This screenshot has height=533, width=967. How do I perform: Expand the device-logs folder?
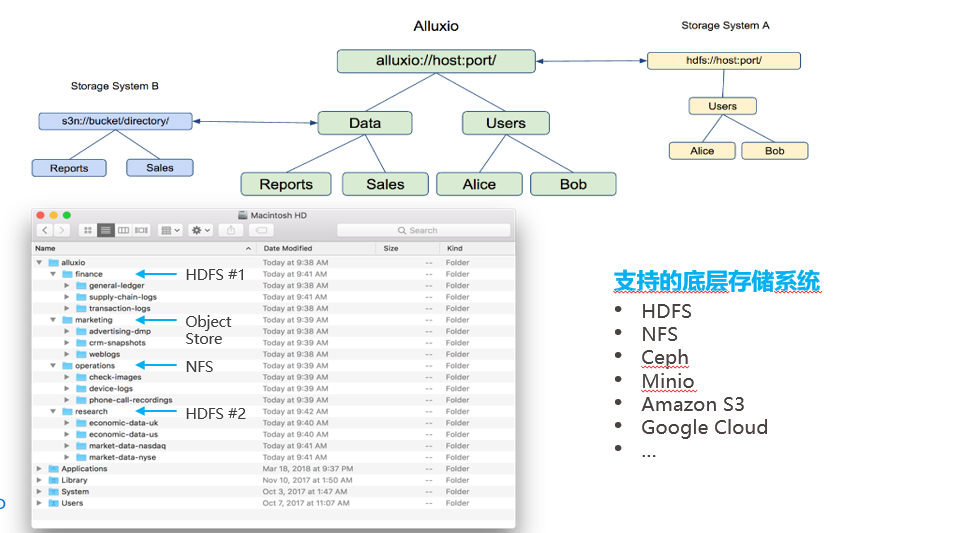[x=67, y=389]
